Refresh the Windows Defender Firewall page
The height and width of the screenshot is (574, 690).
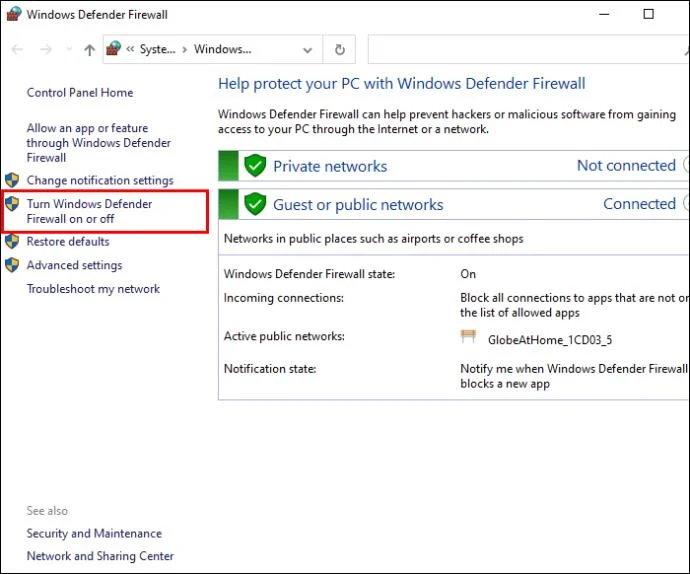(340, 49)
